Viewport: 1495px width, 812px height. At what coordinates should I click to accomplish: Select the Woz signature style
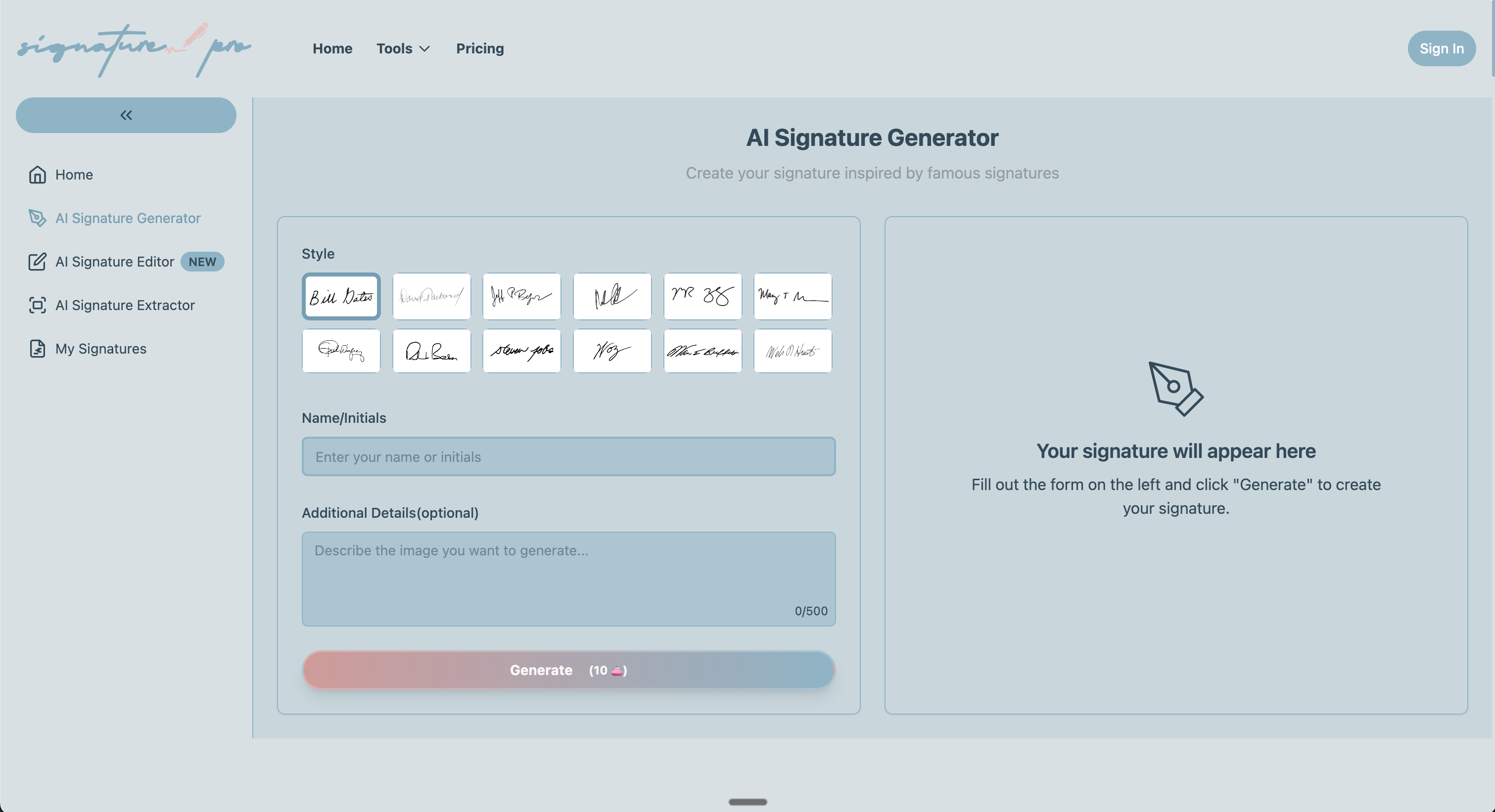pyautogui.click(x=611, y=350)
